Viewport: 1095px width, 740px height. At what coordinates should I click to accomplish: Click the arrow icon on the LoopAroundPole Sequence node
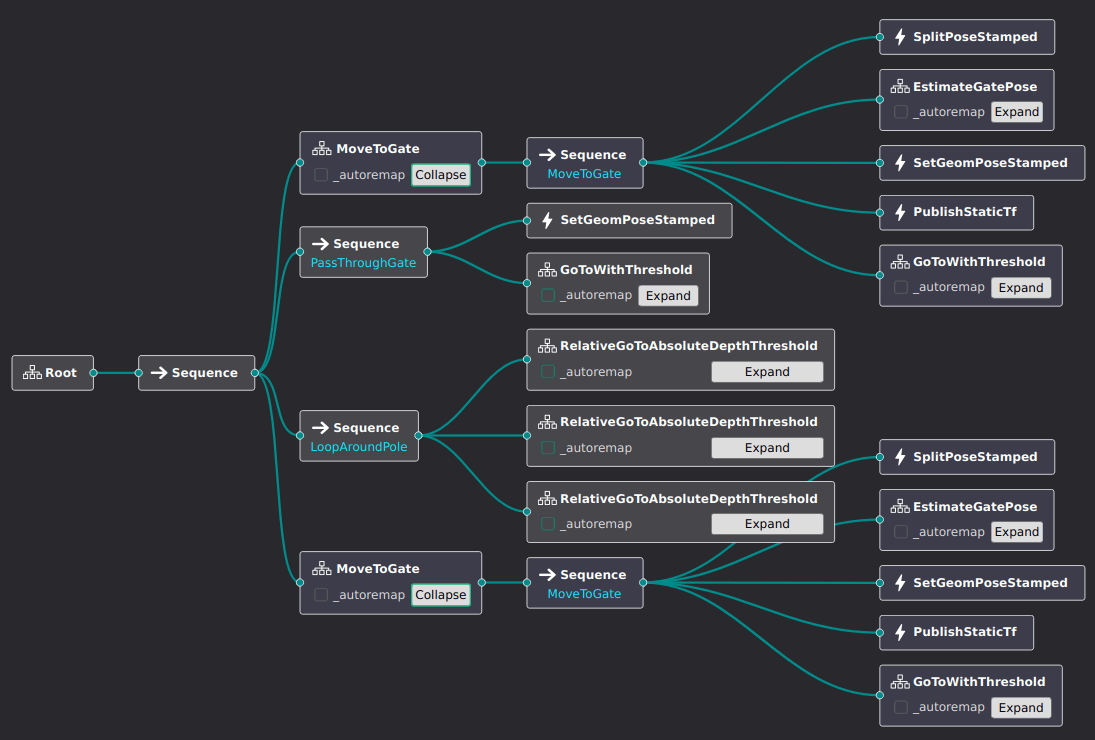pos(321,427)
